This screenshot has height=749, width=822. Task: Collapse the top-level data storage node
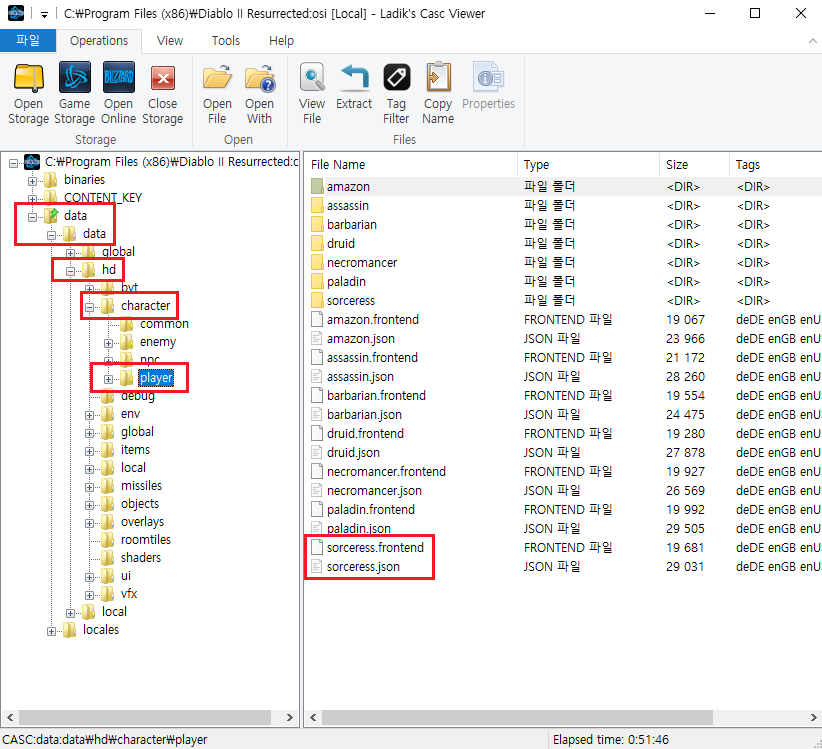click(33, 216)
